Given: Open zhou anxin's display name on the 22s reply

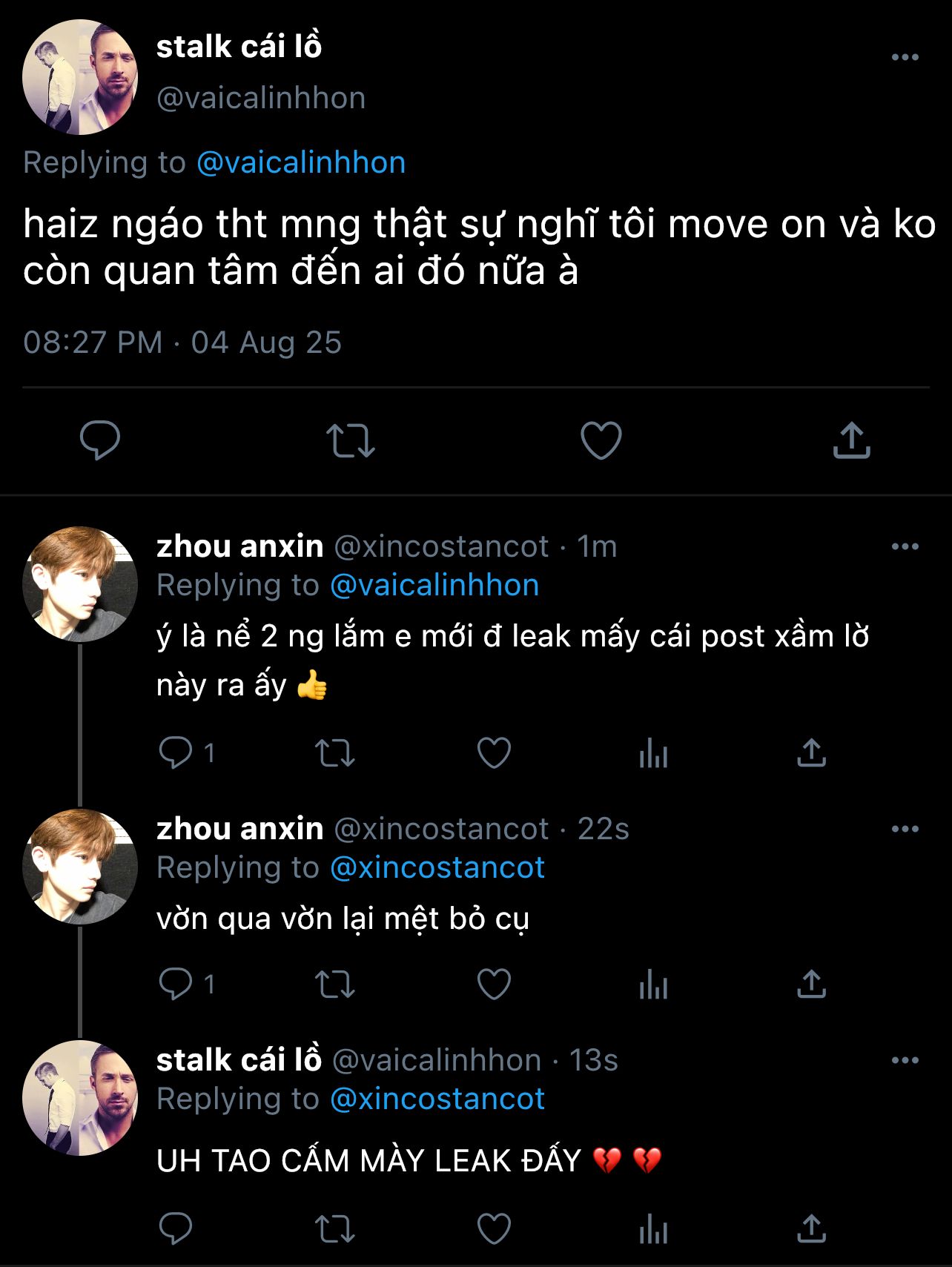Looking at the screenshot, I should (x=240, y=829).
